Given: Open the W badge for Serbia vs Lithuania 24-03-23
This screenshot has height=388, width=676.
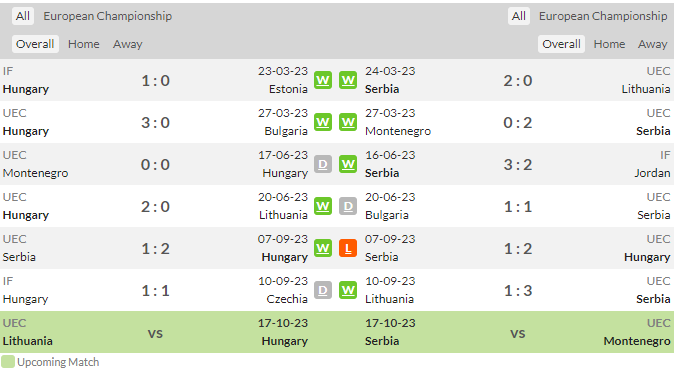Looking at the screenshot, I should (348, 80).
